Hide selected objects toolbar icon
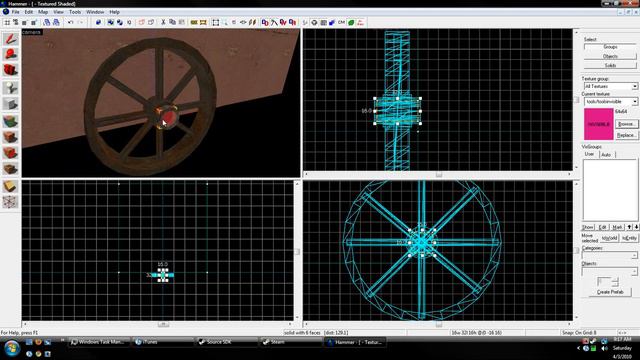Image resolution: width=640 pixels, height=360 pixels. pos(142,22)
